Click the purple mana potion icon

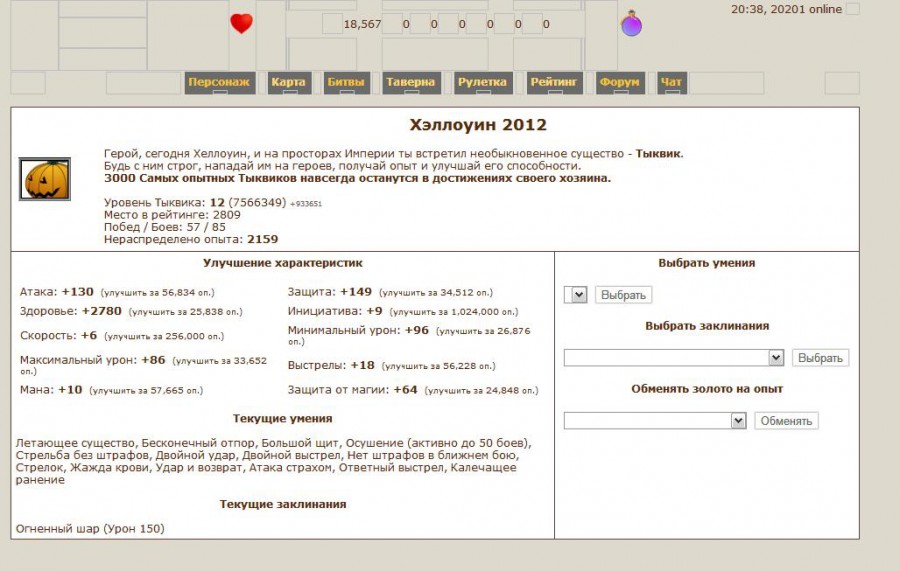pyautogui.click(x=631, y=24)
